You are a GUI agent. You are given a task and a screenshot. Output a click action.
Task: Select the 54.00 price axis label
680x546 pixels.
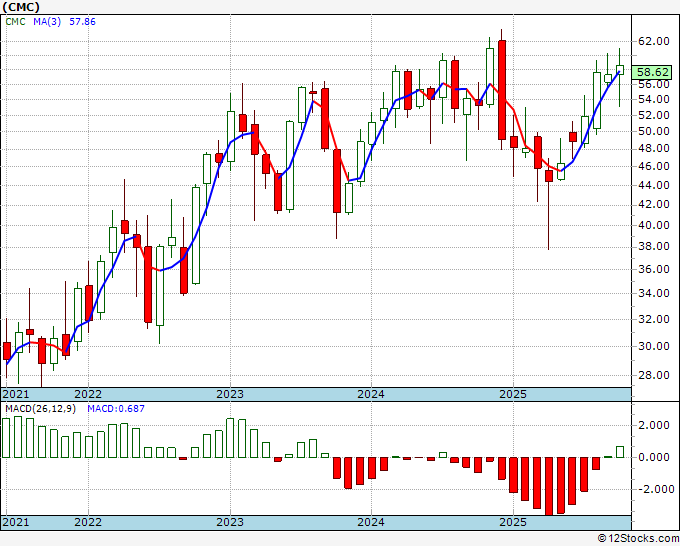(x=654, y=99)
